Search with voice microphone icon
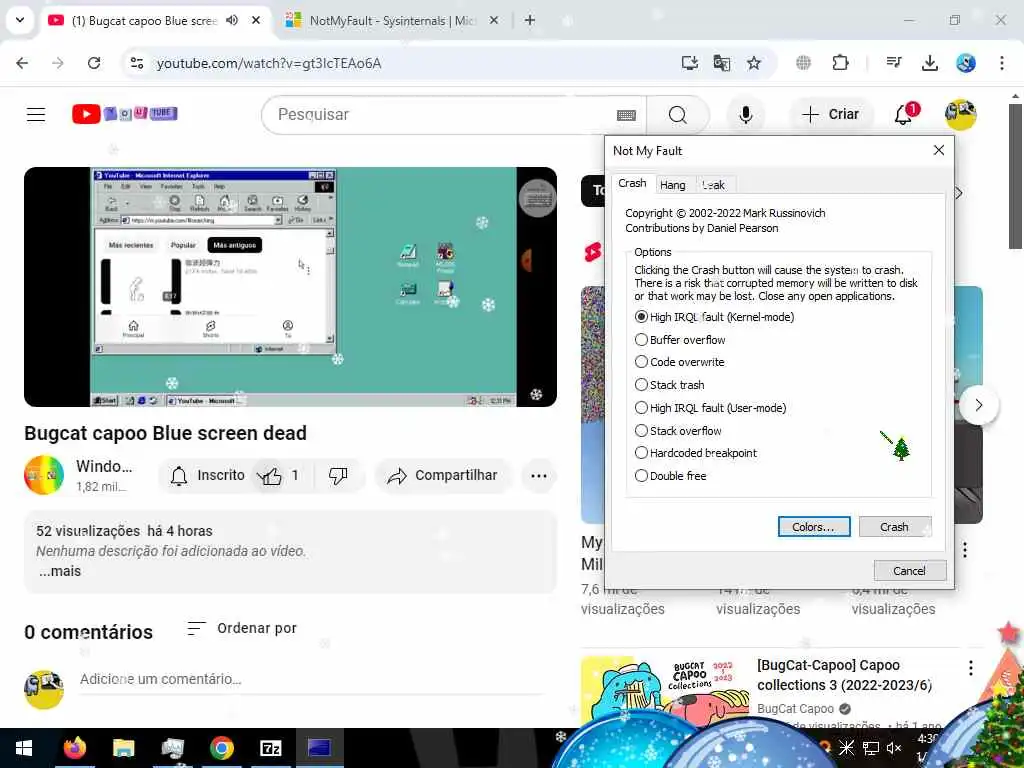This screenshot has height=768, width=1024. (746, 114)
